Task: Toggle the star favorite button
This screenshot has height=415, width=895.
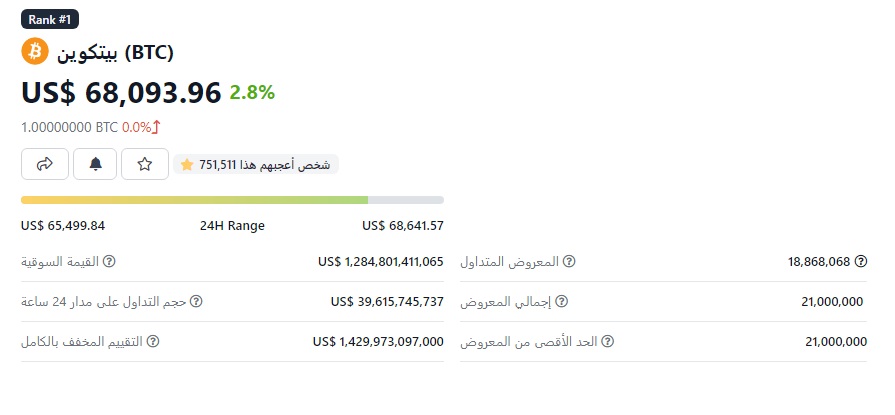Action: (145, 164)
